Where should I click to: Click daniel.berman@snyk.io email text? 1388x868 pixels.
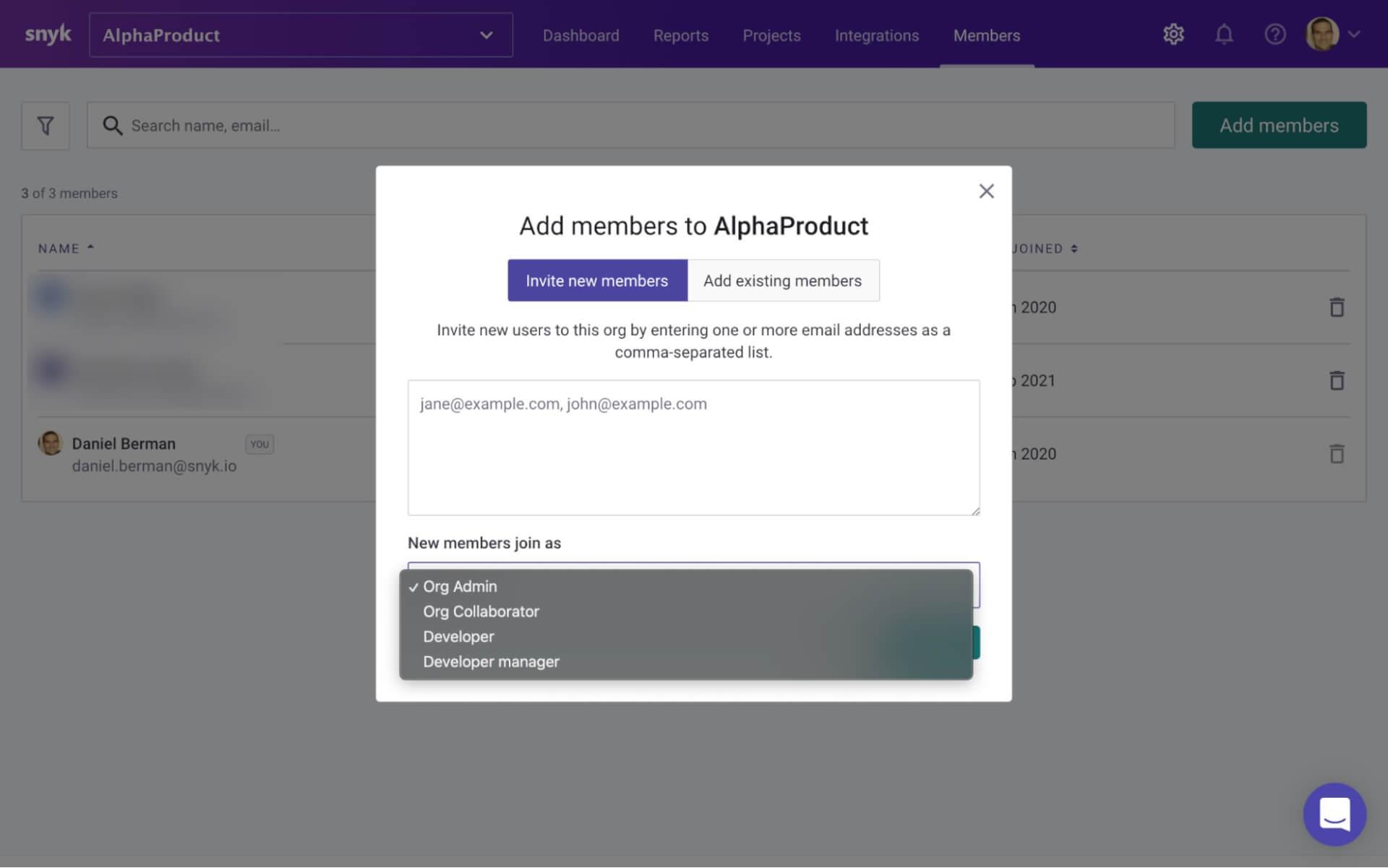pos(154,466)
